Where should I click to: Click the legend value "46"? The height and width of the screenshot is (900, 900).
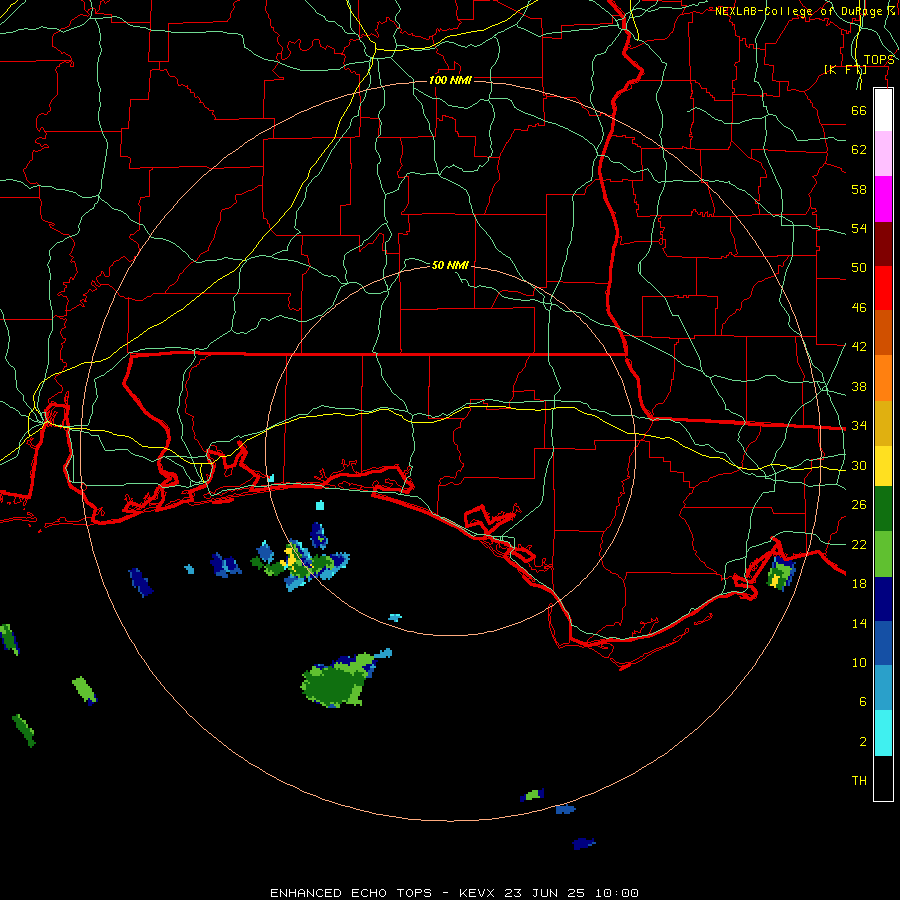(859, 308)
